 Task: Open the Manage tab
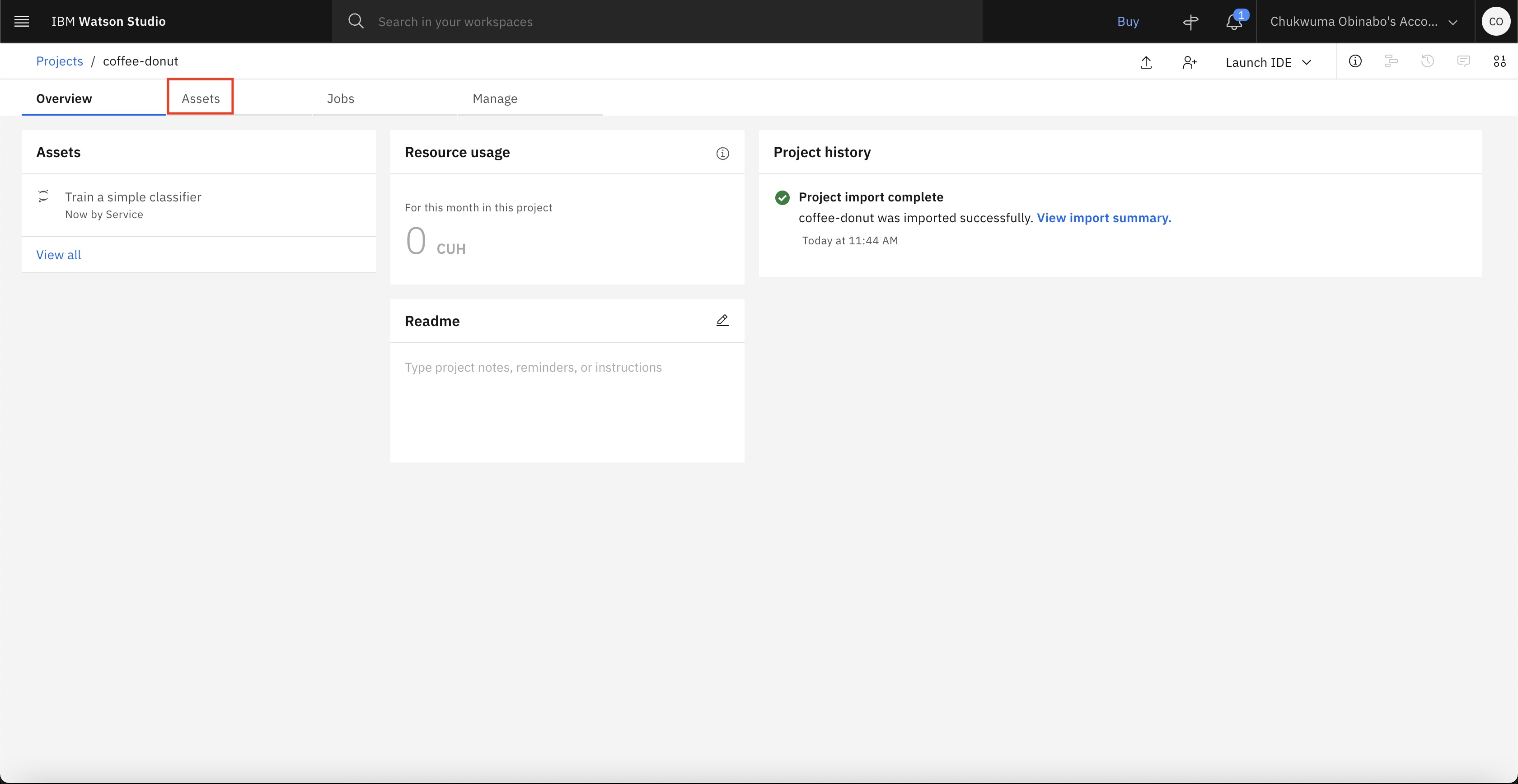pyautogui.click(x=494, y=98)
